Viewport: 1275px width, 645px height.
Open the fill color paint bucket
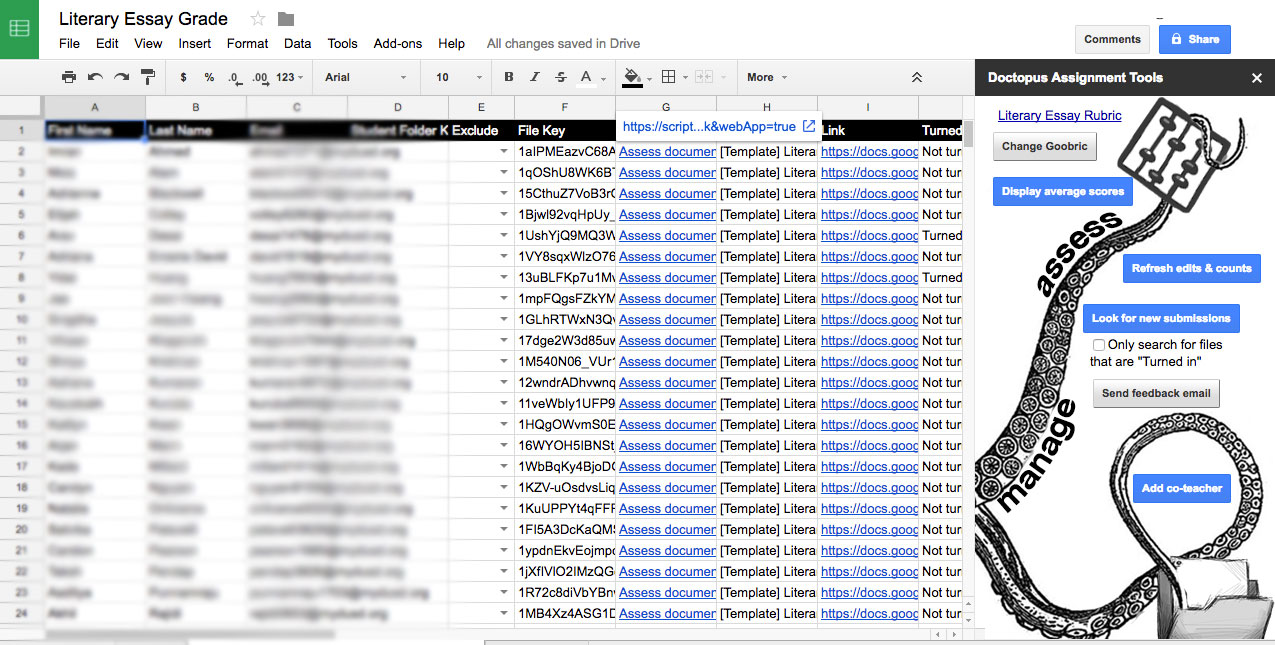[632, 77]
